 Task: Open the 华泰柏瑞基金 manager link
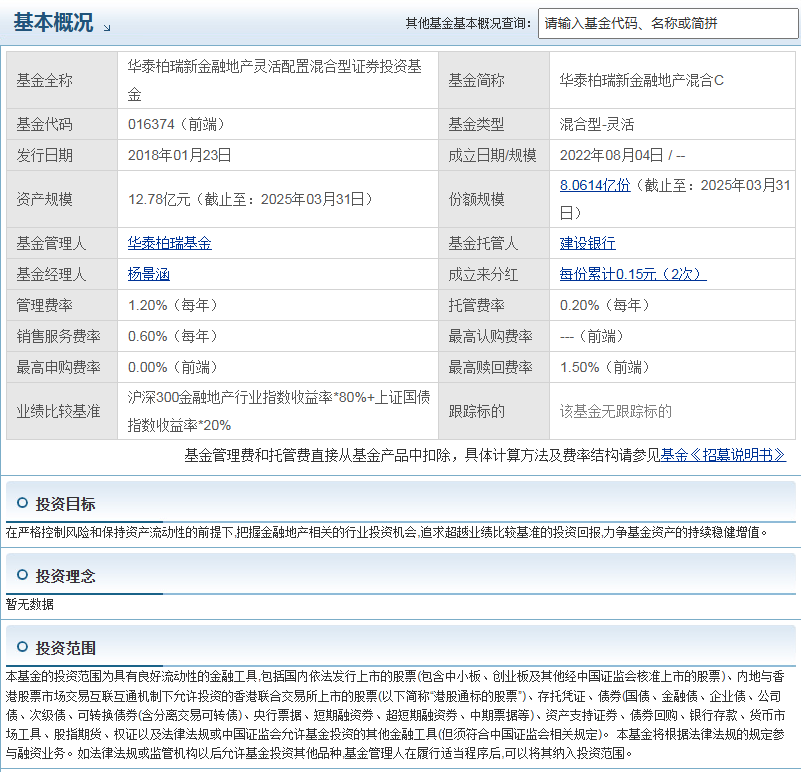[x=170, y=243]
